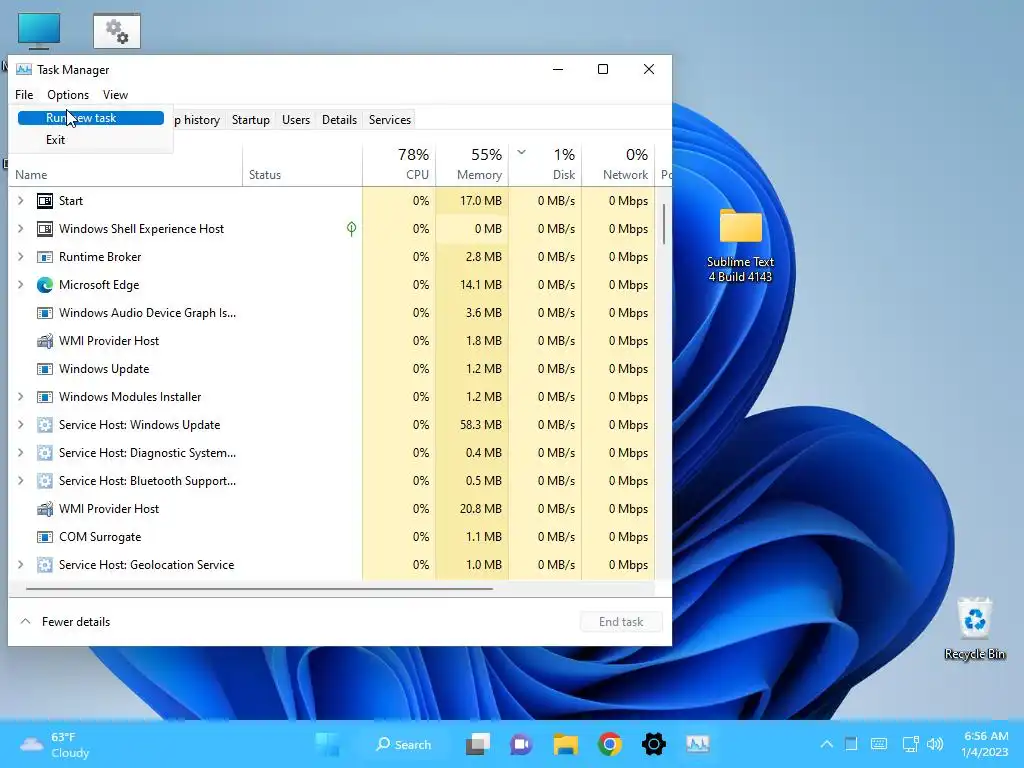The width and height of the screenshot is (1024, 768).
Task: Open the gear settings desktop shortcut
Action: pos(117,31)
